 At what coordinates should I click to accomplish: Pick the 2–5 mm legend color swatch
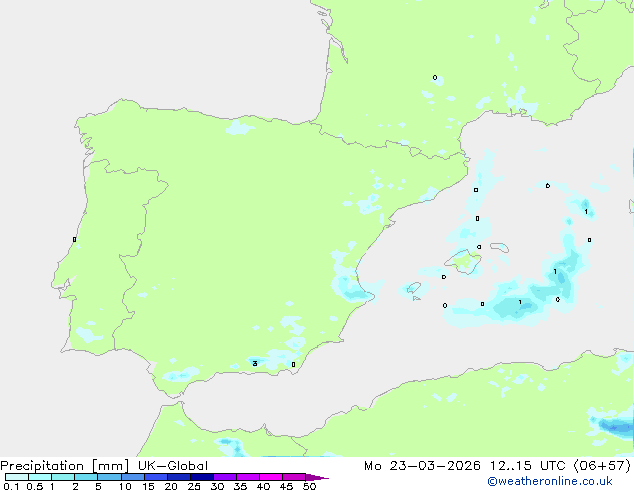(86, 477)
